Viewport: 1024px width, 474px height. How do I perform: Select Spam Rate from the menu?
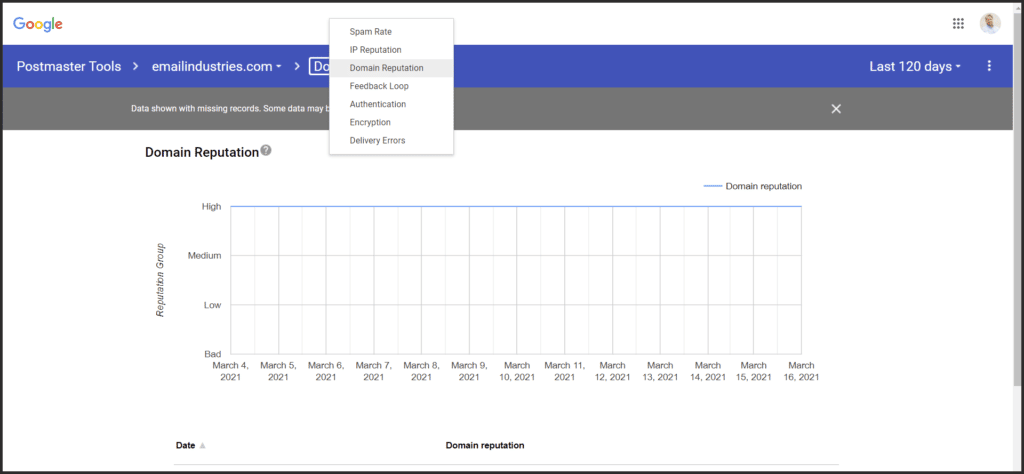coord(370,32)
